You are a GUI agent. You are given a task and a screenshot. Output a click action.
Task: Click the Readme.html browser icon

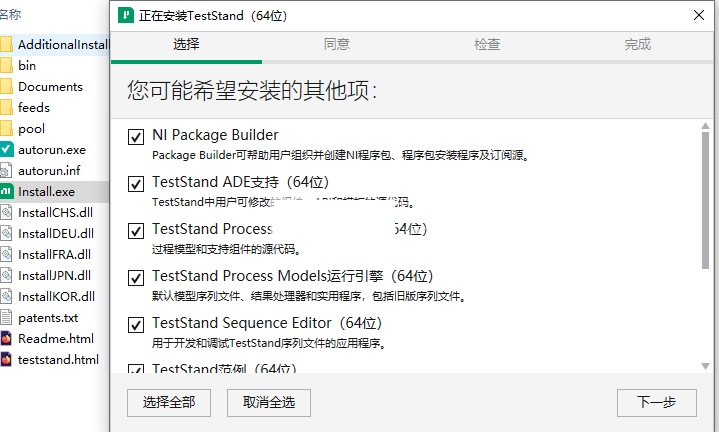click(x=6, y=338)
